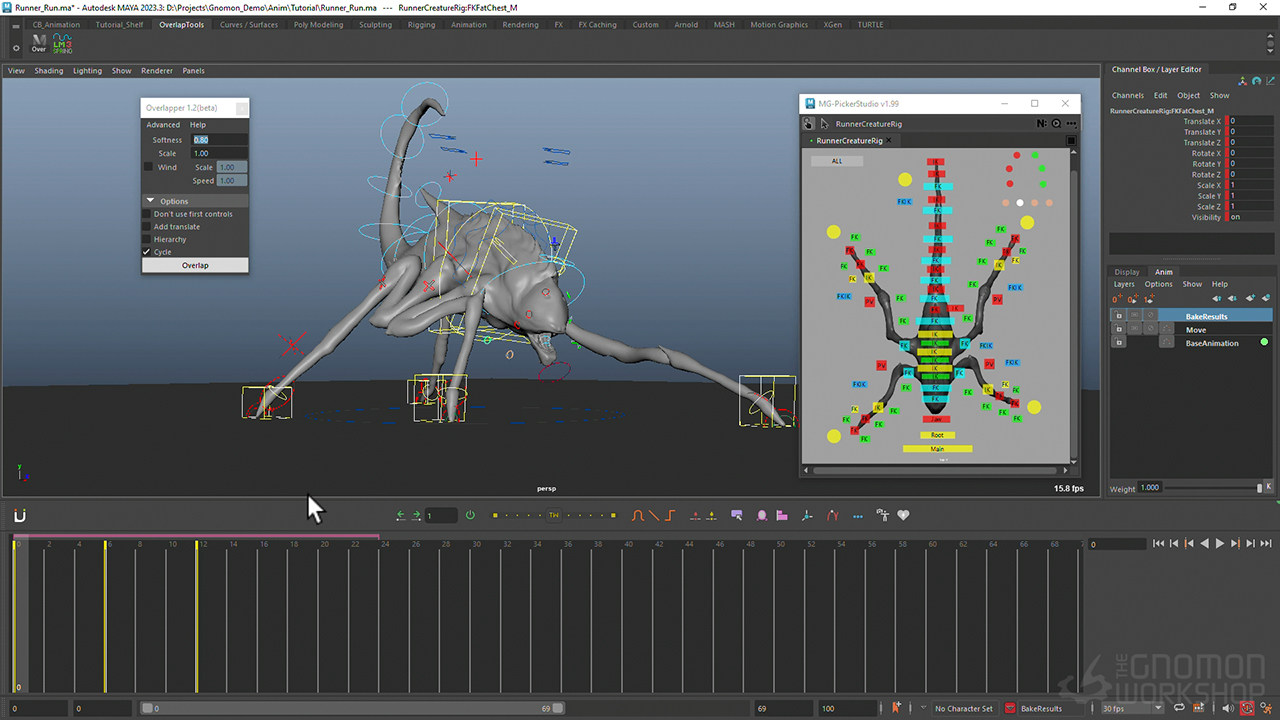
Task: Click the anim layer move up icon
Action: (1217, 298)
